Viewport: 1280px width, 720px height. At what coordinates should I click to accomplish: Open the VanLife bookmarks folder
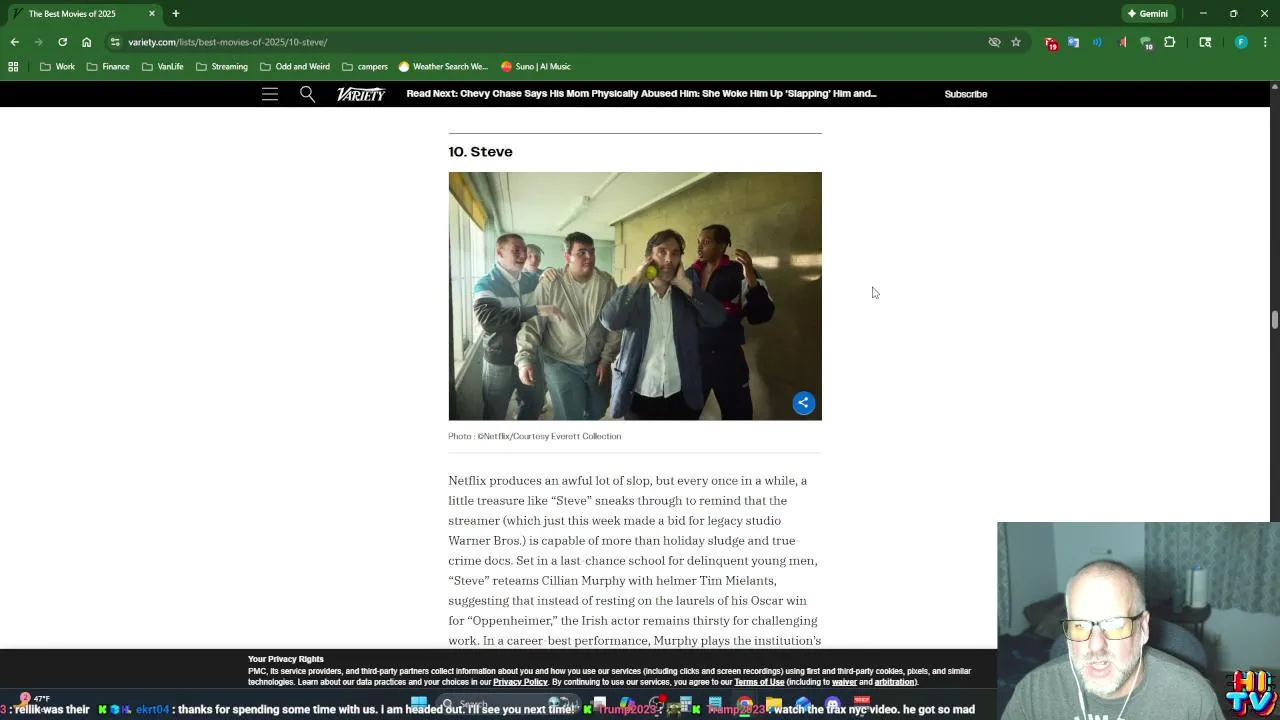(162, 66)
